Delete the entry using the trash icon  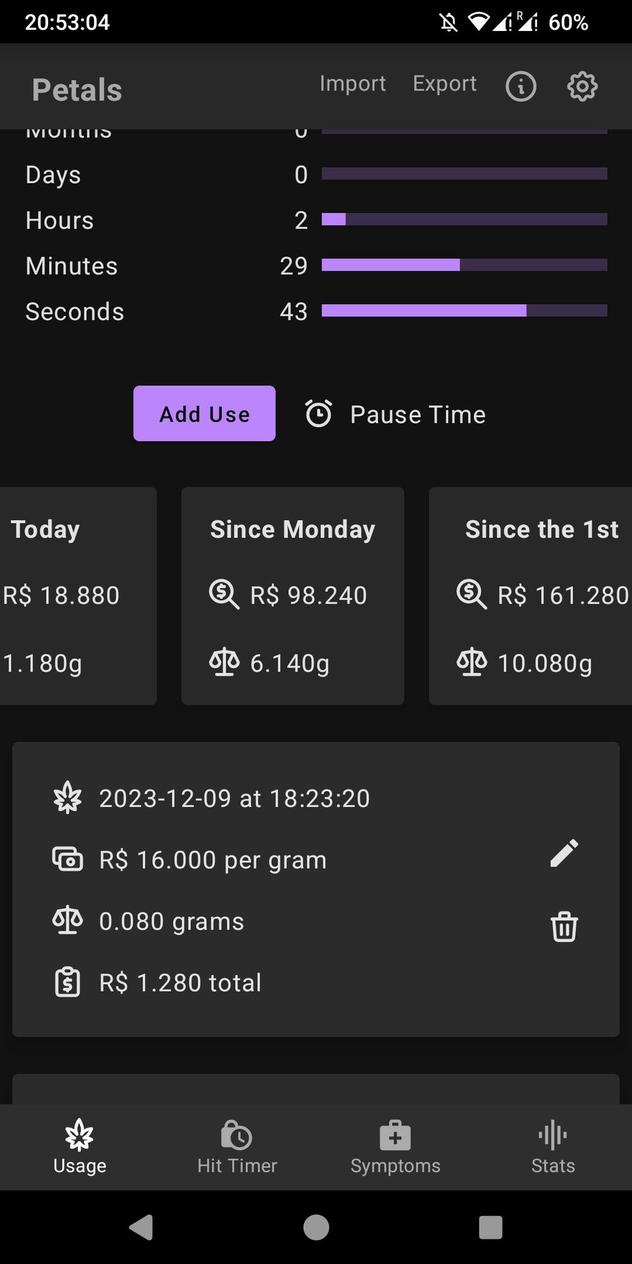tap(564, 927)
